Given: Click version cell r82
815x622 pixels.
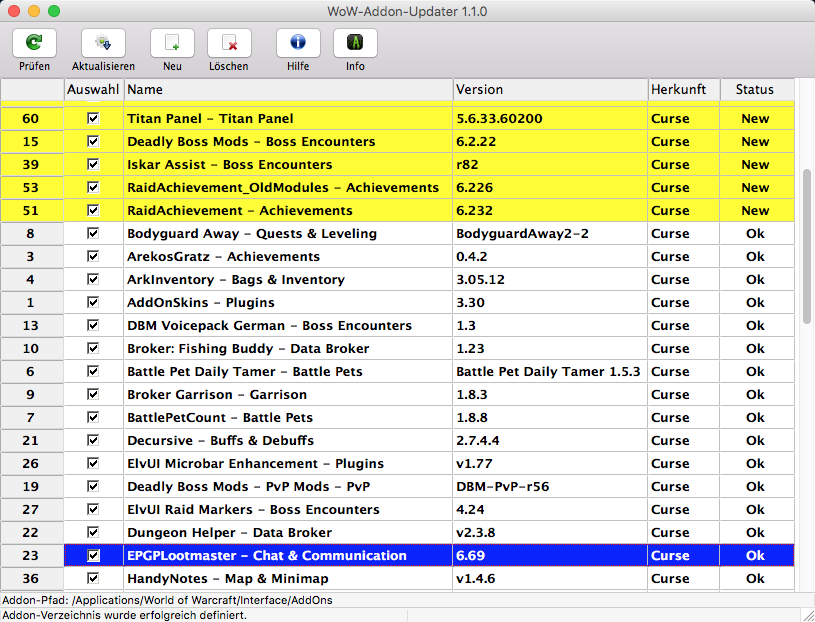Looking at the screenshot, I should 550,164.
